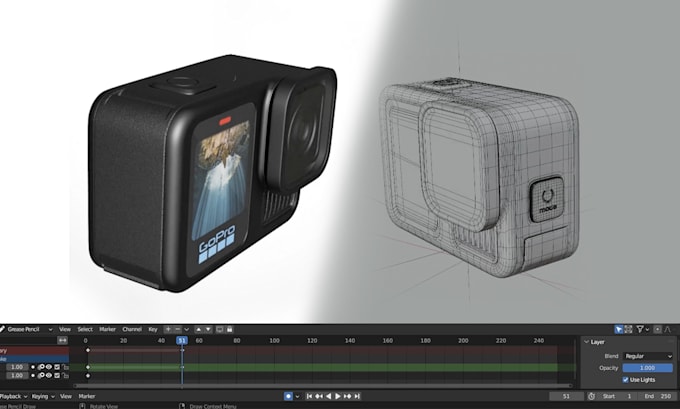Select the keyframe diamond on the green row
680x409 pixels.
(x=88, y=367)
